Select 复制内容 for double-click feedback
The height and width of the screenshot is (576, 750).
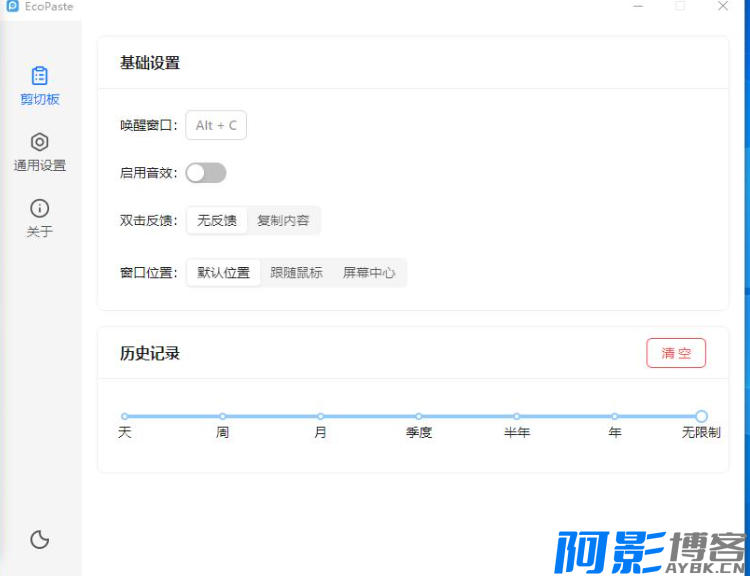[283, 220]
